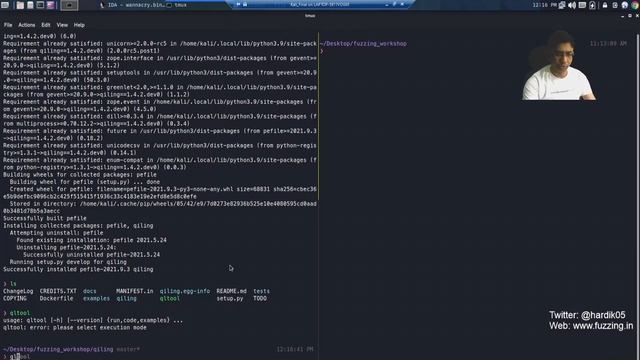Click the '~/Desktop/fuzzing_workshop' path in right pane
The width and height of the screenshot is (640, 360).
pos(364,43)
